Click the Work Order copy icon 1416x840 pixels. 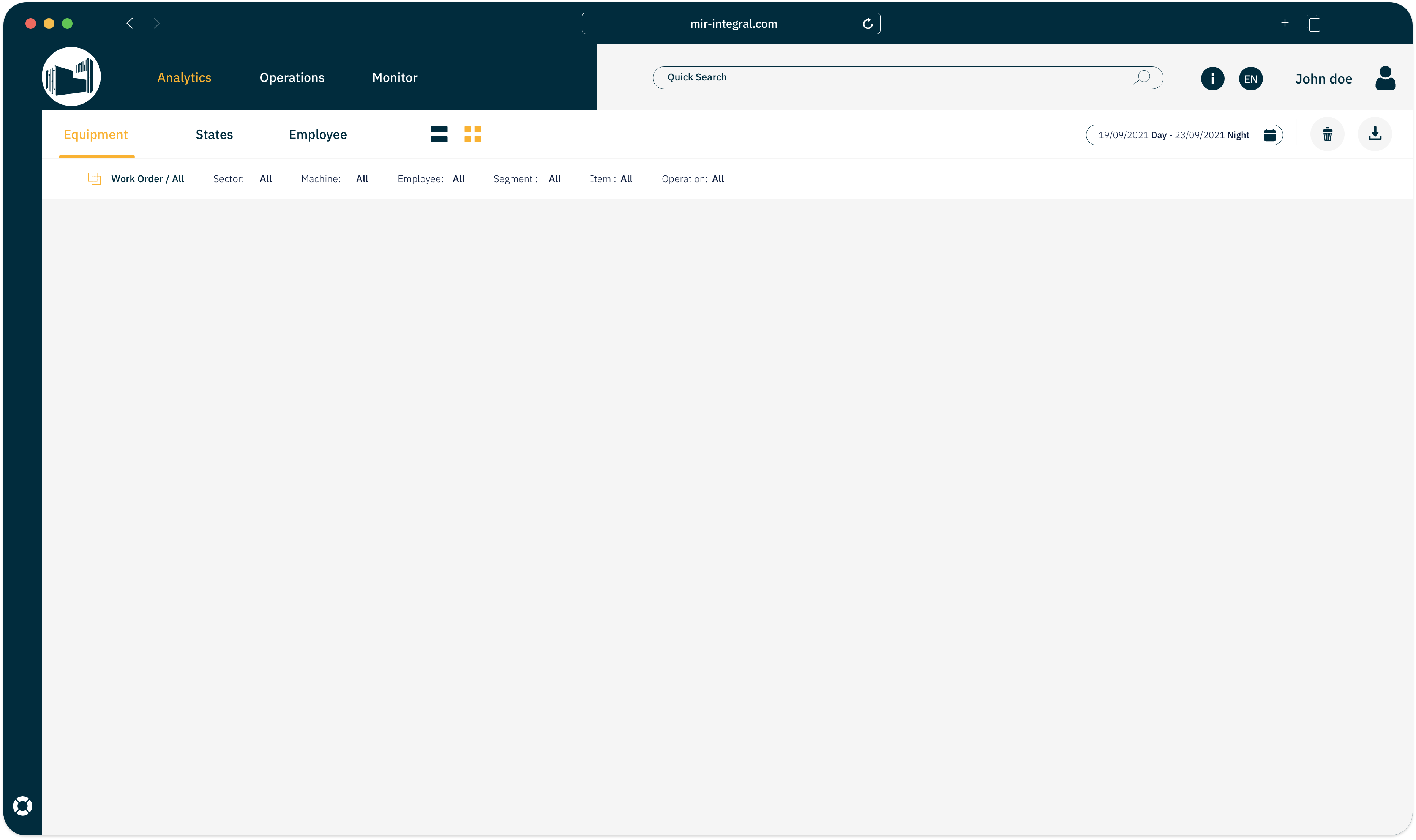pos(95,179)
